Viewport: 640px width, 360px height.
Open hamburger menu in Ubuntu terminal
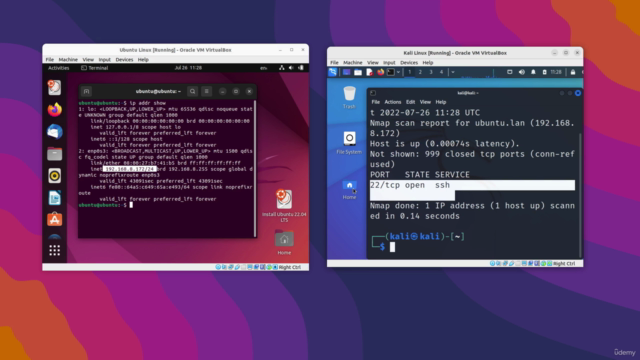(x=207, y=91)
